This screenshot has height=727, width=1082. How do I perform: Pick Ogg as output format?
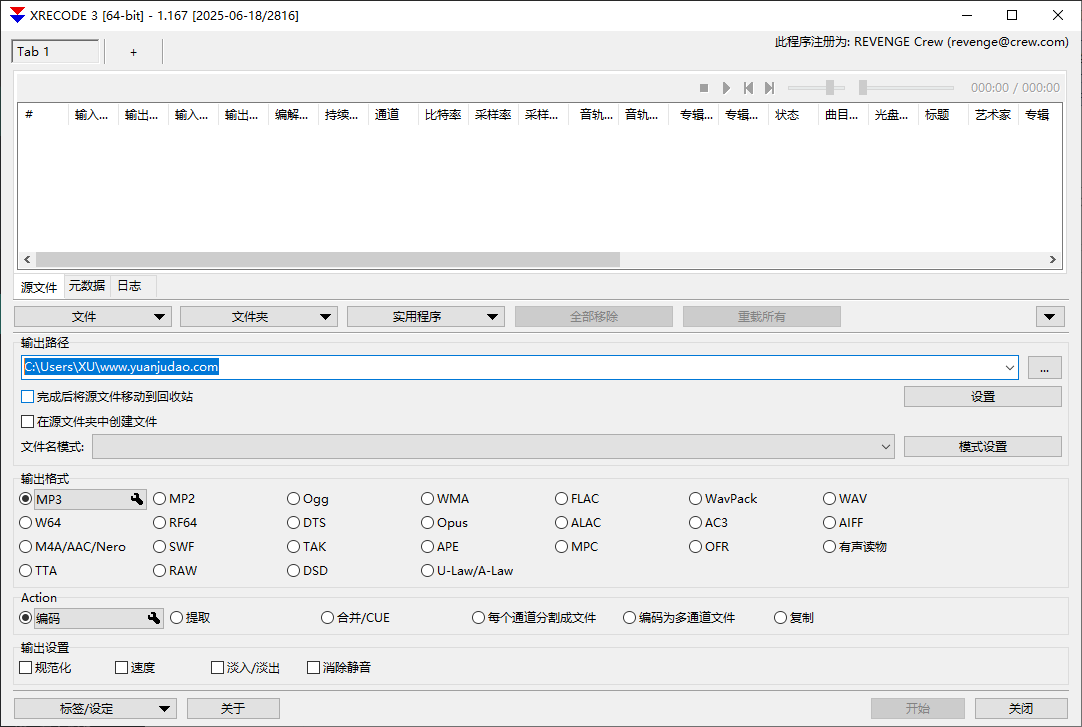click(308, 499)
